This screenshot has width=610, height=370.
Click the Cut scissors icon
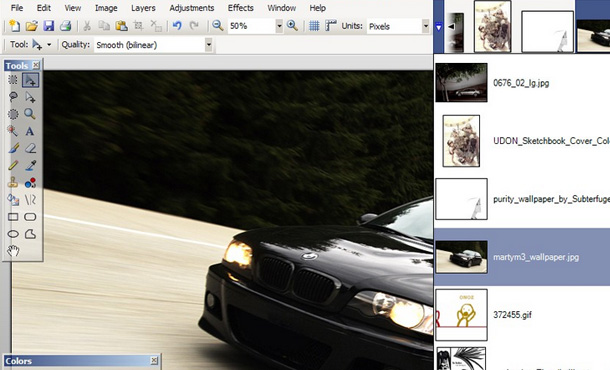87,26
